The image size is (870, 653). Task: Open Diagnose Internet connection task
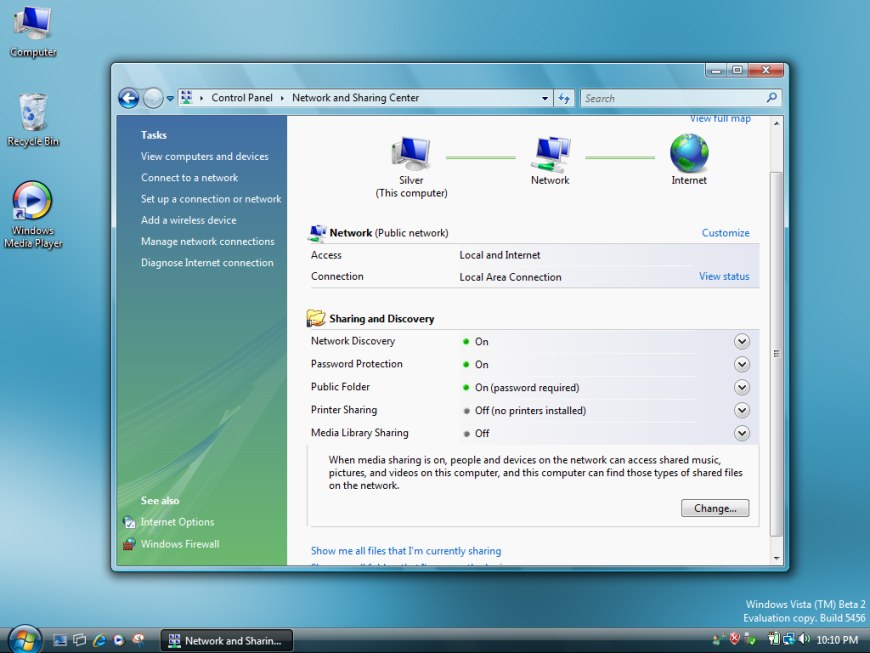click(207, 262)
